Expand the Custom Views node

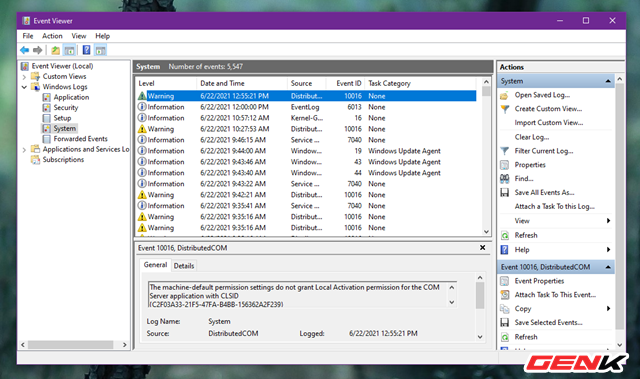24,77
